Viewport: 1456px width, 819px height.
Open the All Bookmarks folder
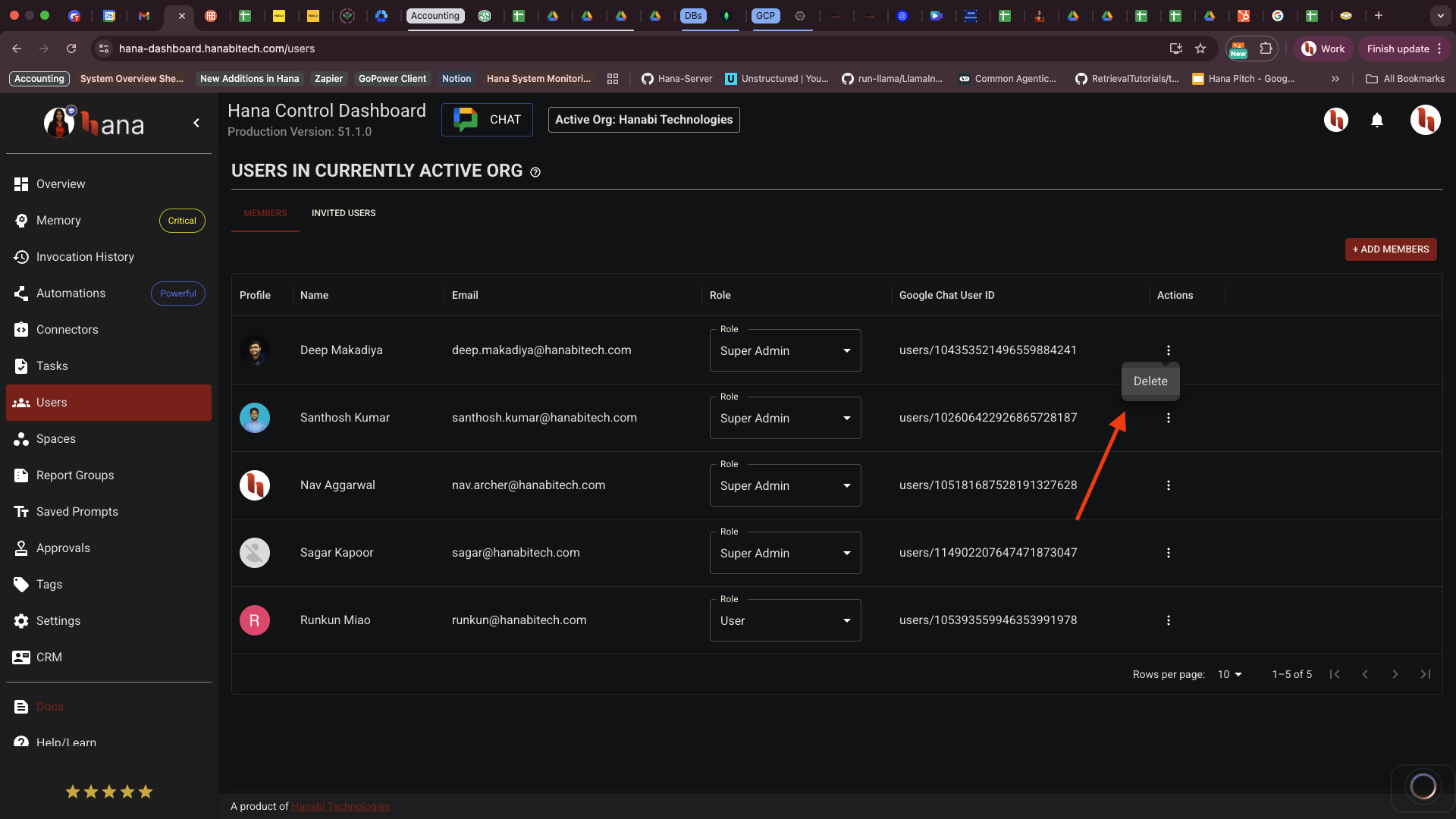pos(1405,79)
